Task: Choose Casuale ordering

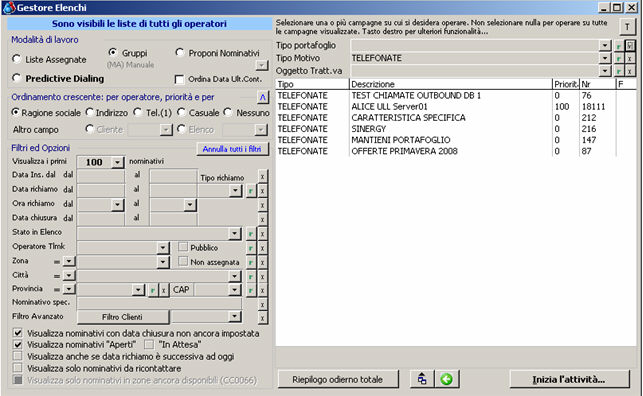Action: coord(181,112)
